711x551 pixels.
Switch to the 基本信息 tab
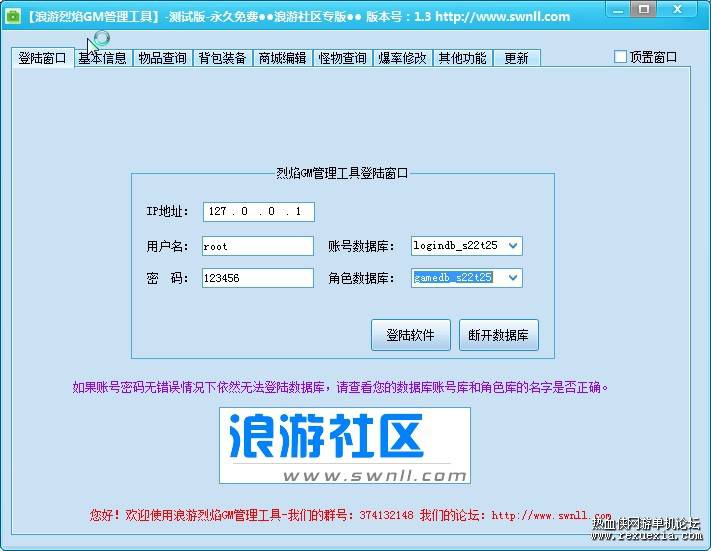102,58
